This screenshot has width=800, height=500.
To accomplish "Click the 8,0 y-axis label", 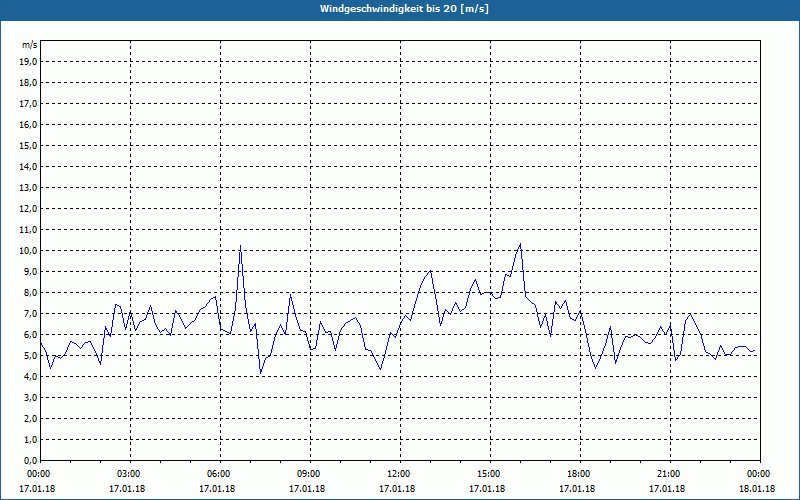I will pyautogui.click(x=31, y=293).
